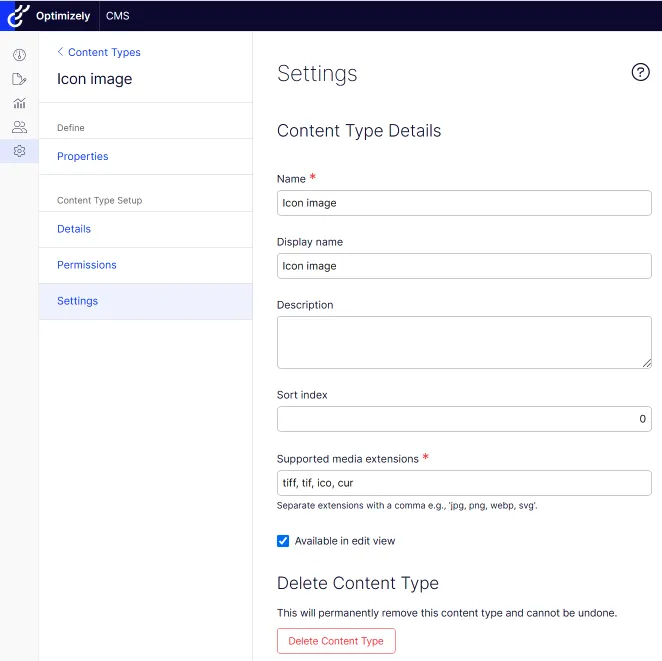The width and height of the screenshot is (662, 661).
Task: Open help via the question mark icon
Action: (x=640, y=72)
